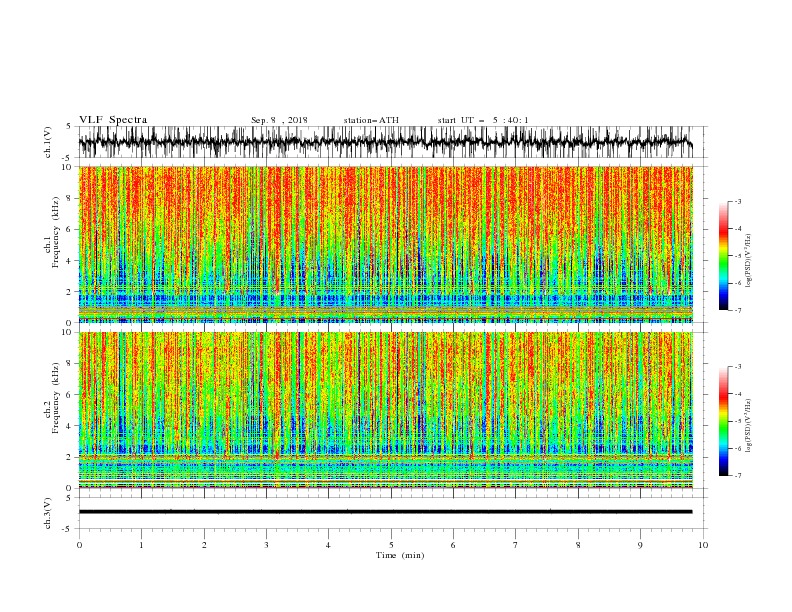Click the lower color bar for ch.2
792x612 pixels.
click(x=723, y=421)
